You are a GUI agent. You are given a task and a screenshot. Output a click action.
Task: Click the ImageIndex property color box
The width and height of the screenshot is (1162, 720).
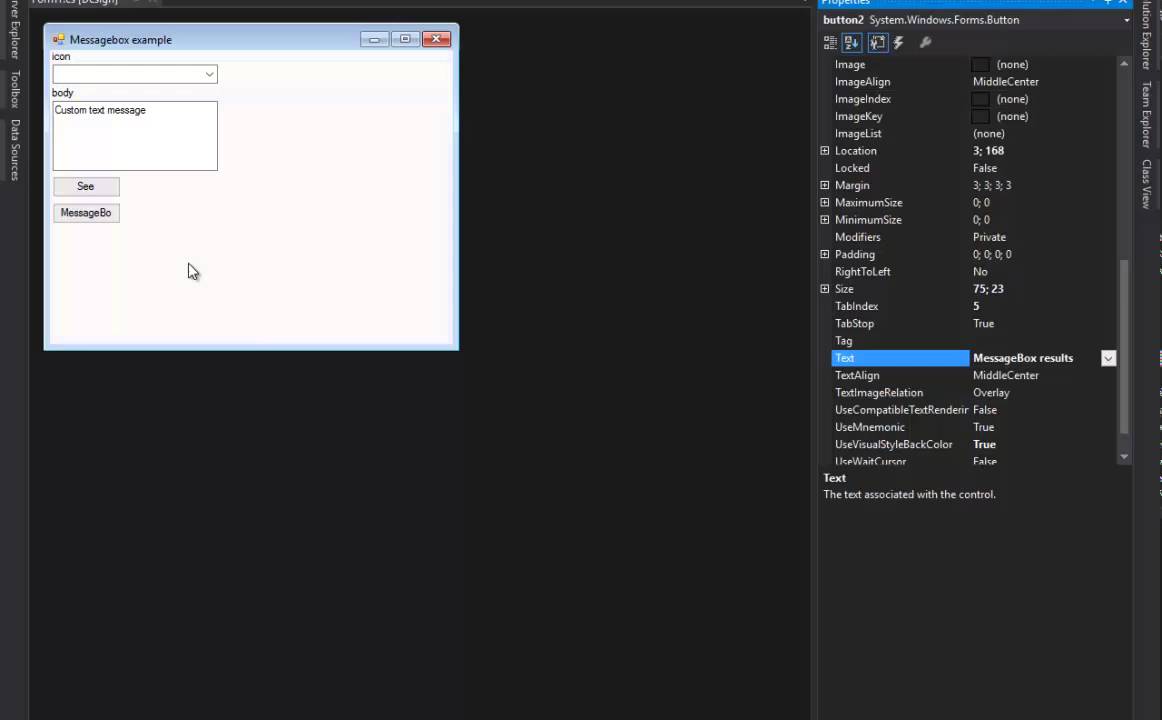click(x=980, y=99)
